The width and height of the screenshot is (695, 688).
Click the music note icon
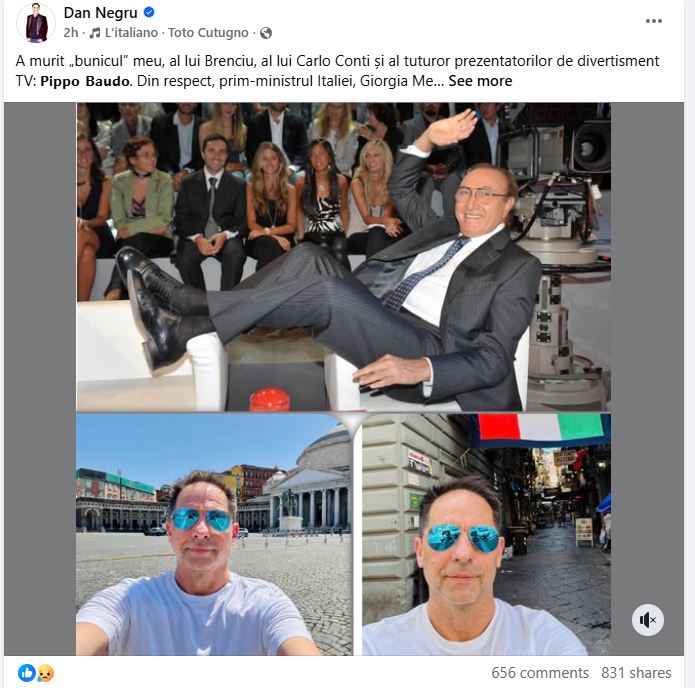pos(95,33)
